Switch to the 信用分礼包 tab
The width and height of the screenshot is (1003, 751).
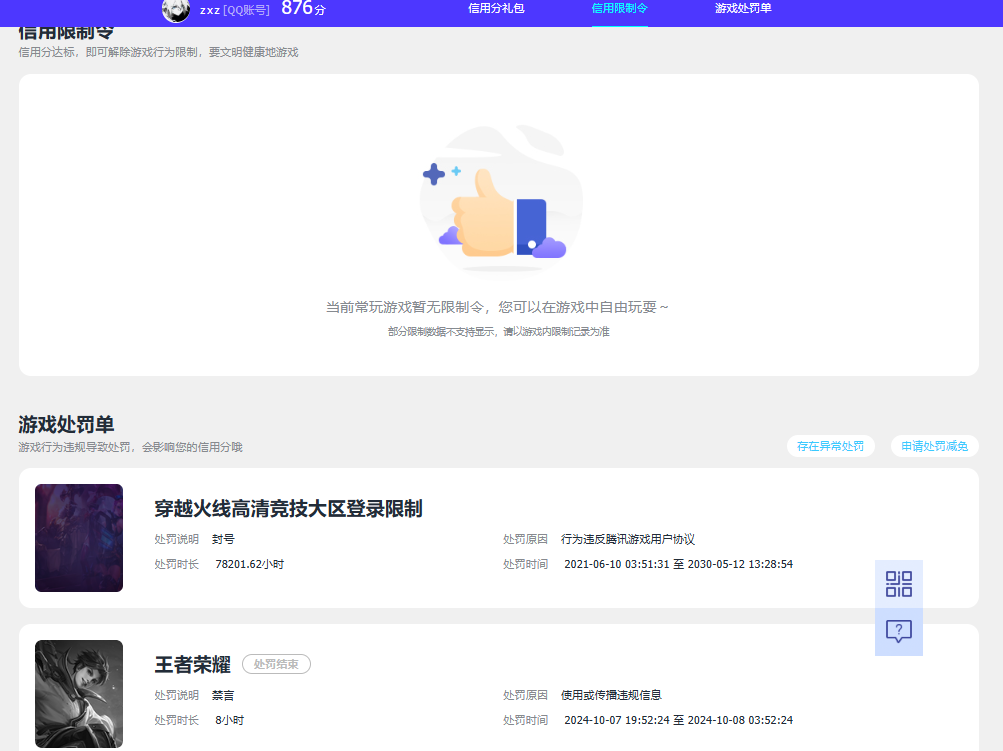pos(496,8)
